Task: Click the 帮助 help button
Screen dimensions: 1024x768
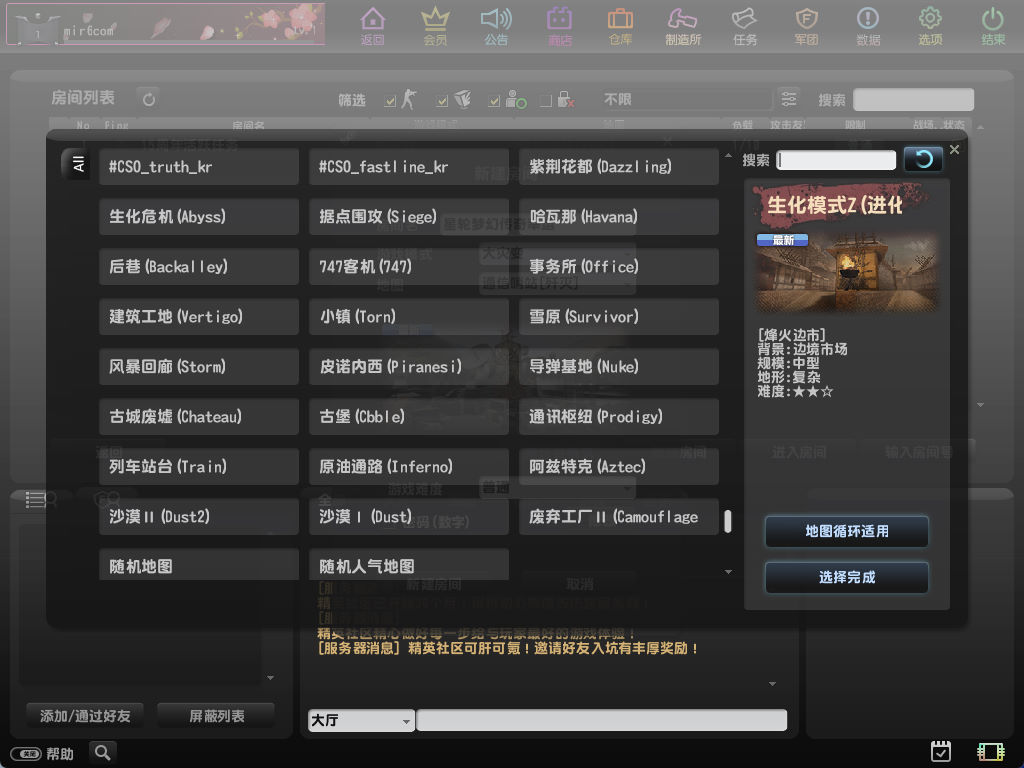Action: click(x=43, y=754)
